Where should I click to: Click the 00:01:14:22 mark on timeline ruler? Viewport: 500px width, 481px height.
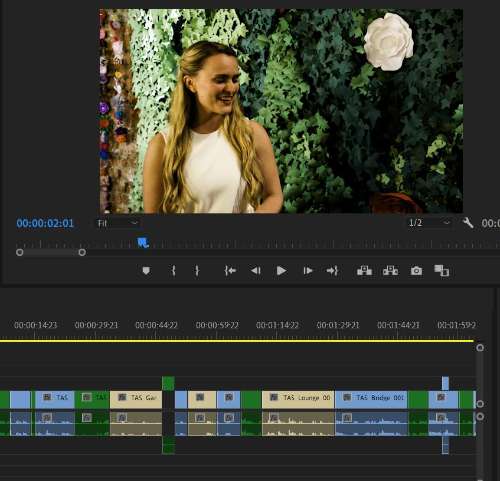click(277, 325)
